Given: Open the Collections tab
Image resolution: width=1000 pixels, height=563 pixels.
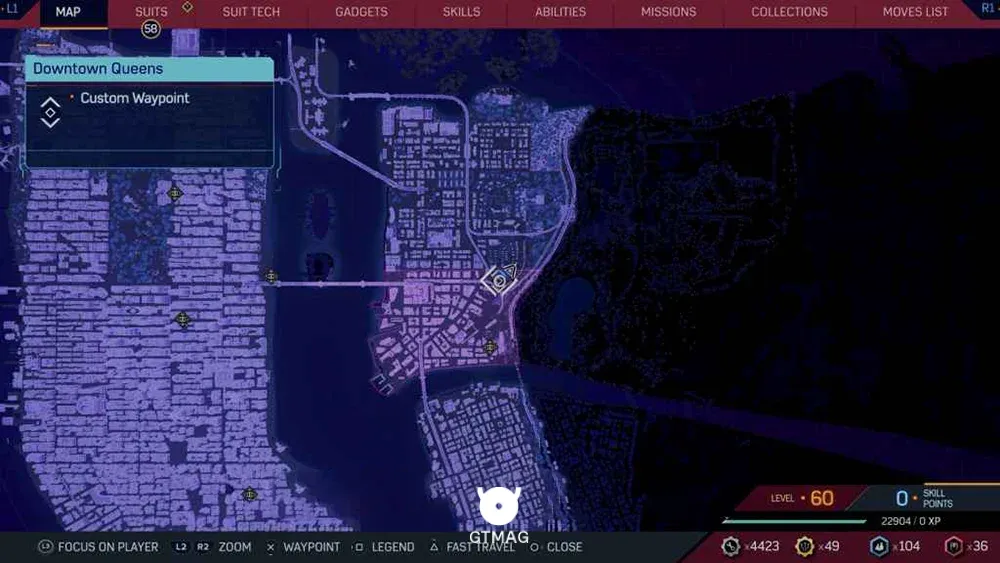Looking at the screenshot, I should (789, 12).
